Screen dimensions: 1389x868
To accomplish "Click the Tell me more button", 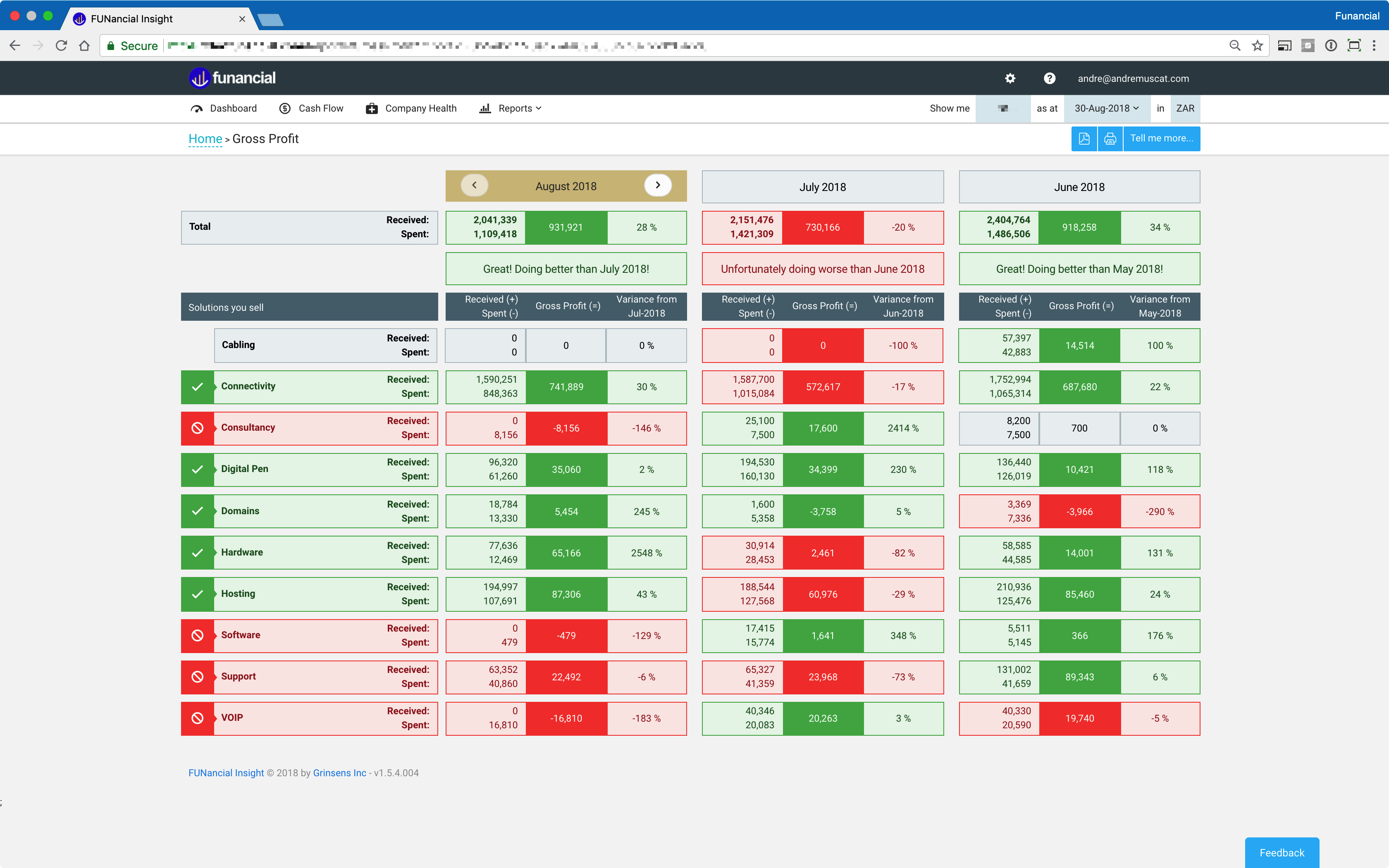I will [x=1161, y=138].
